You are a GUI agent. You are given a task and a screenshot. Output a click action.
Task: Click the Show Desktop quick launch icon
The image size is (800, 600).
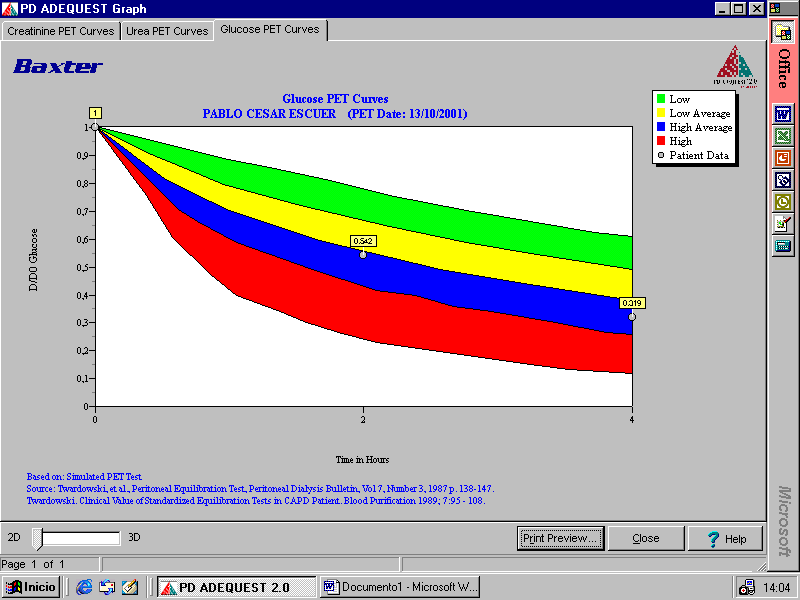coord(129,587)
